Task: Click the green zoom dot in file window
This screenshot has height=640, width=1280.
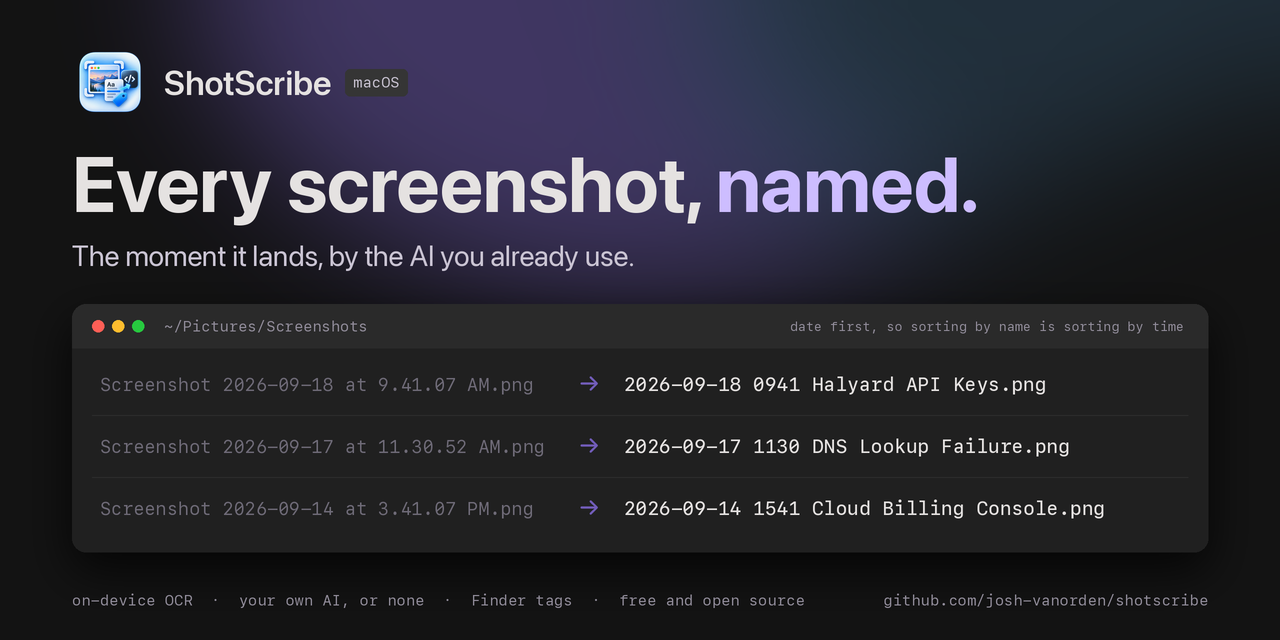Action: (138, 326)
